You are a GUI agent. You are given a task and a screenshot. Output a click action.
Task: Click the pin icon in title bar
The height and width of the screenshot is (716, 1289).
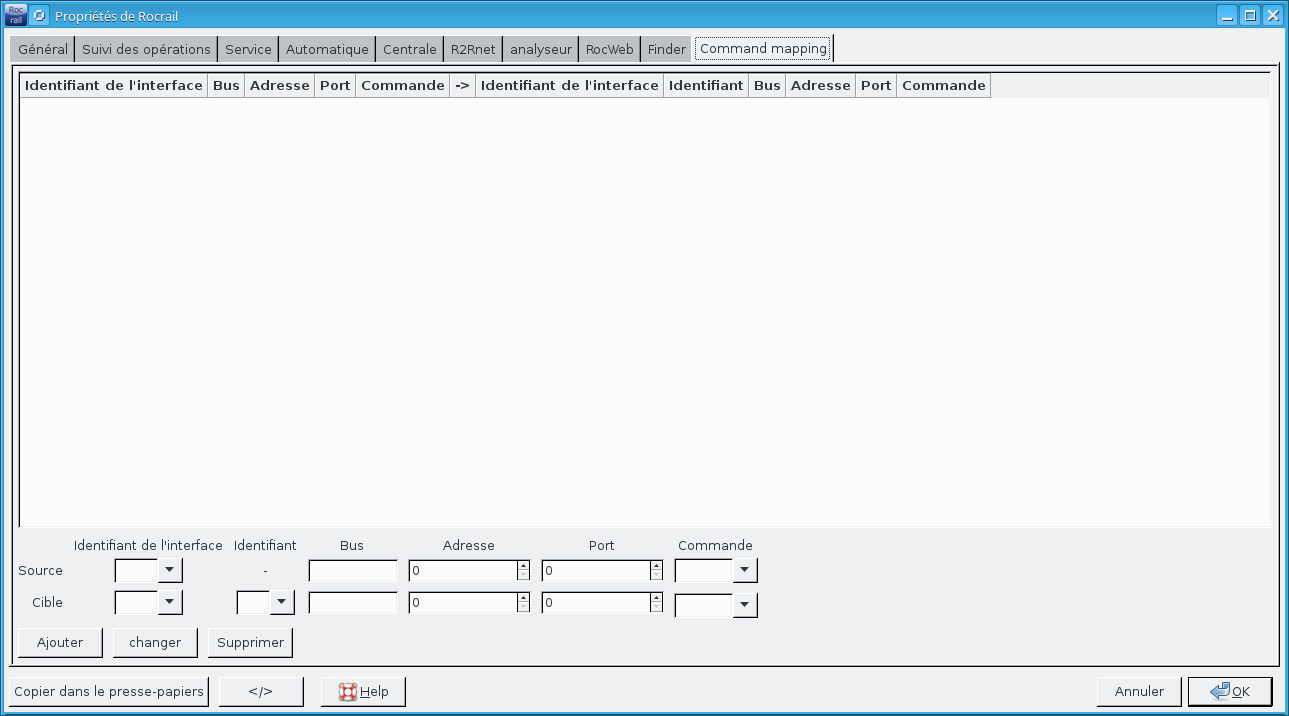(x=40, y=16)
